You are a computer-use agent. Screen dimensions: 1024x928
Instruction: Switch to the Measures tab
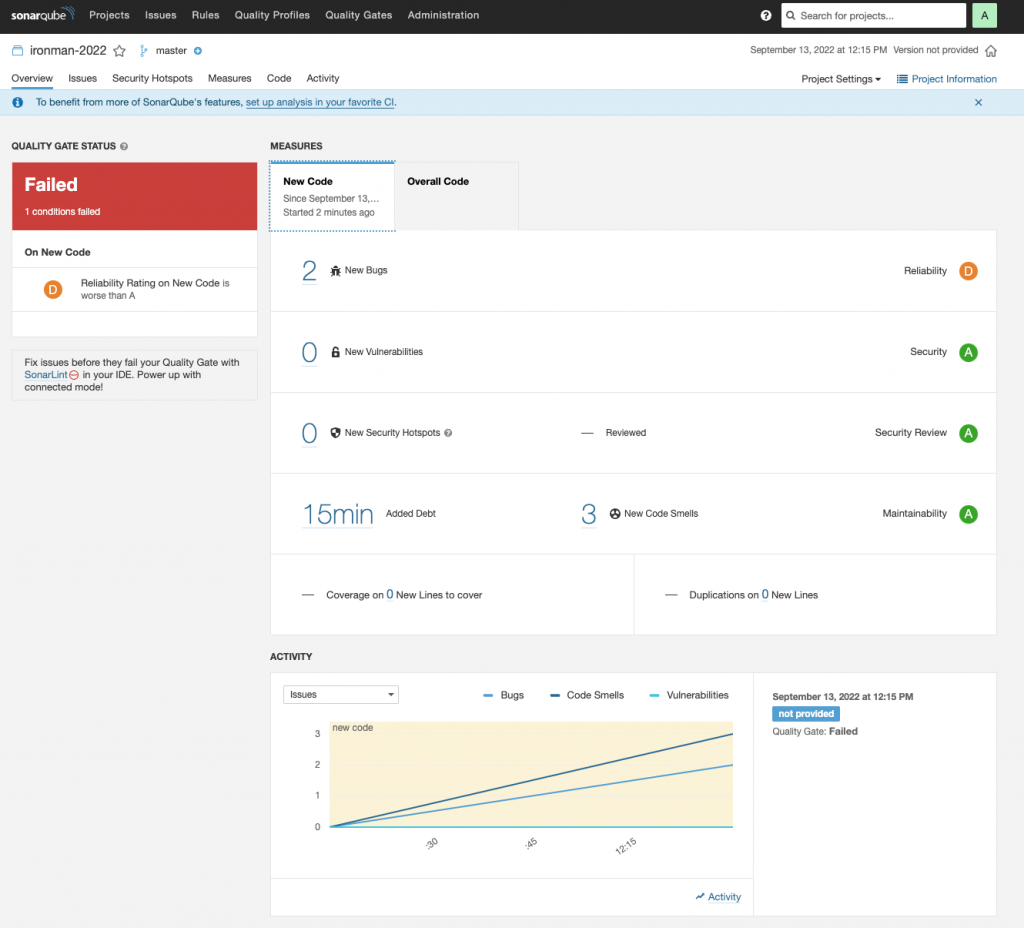pos(229,78)
